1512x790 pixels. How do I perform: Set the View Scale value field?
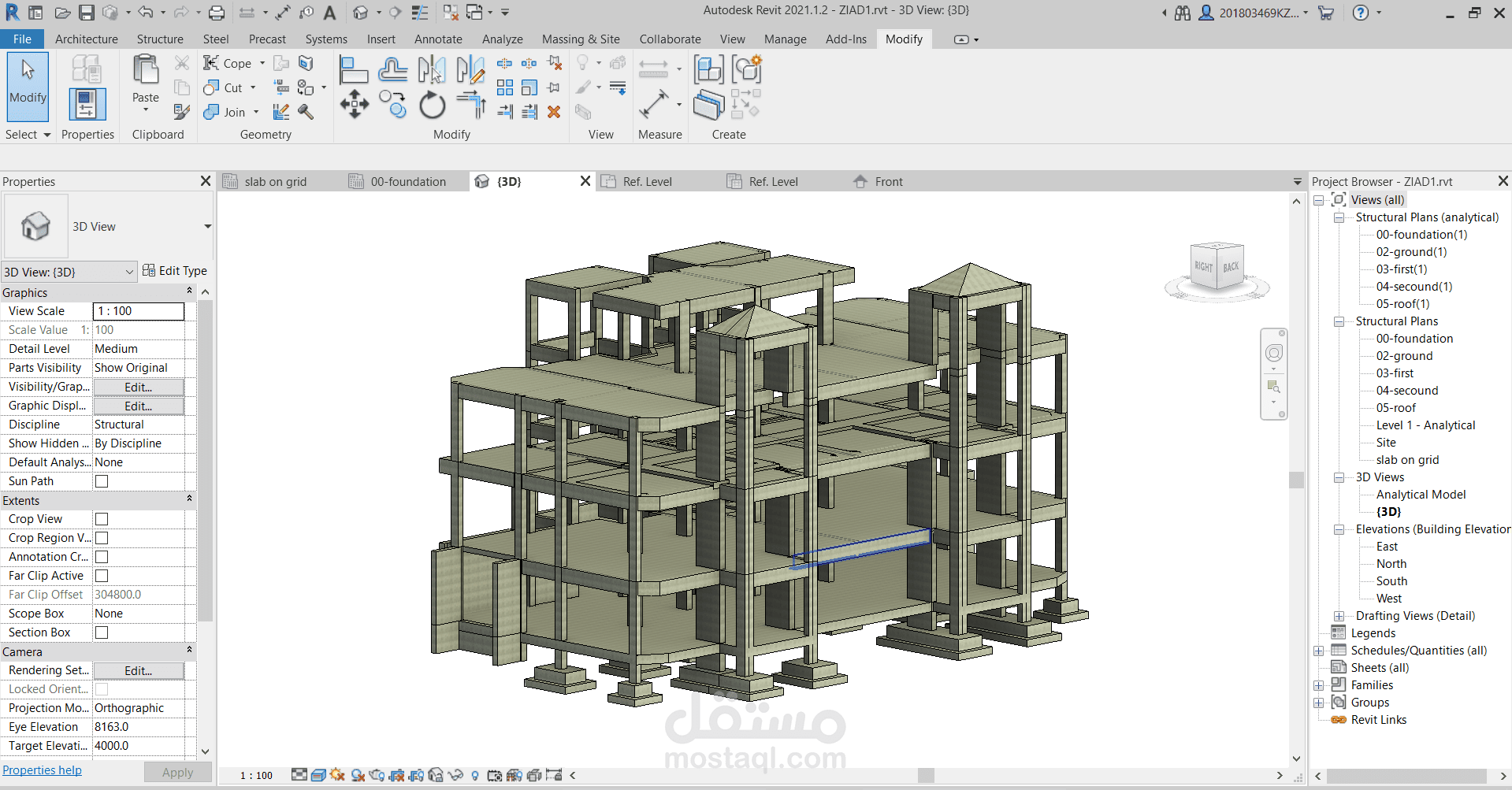pos(138,310)
